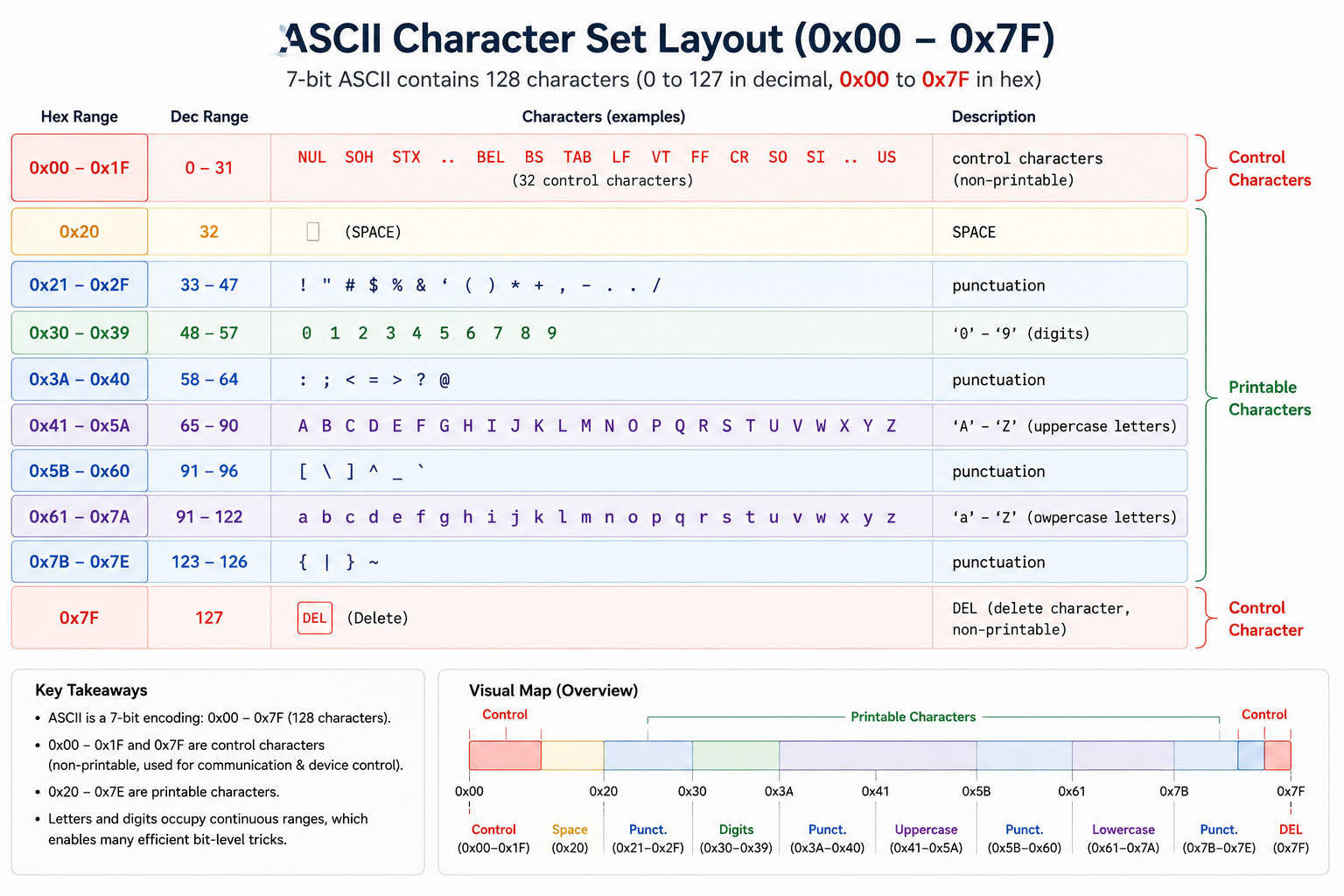Screen dimensions: 1344x896
Task: Select the 'Hex Range' column header
Action: click(x=80, y=116)
